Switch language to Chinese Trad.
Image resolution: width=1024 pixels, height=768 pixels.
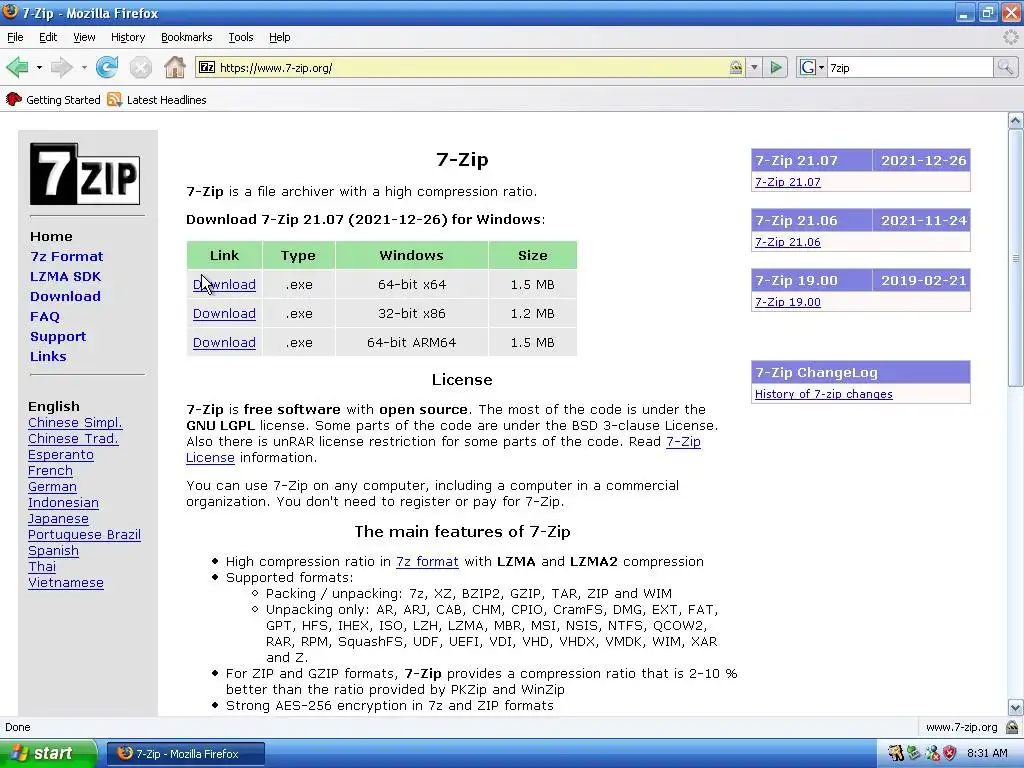click(x=73, y=439)
